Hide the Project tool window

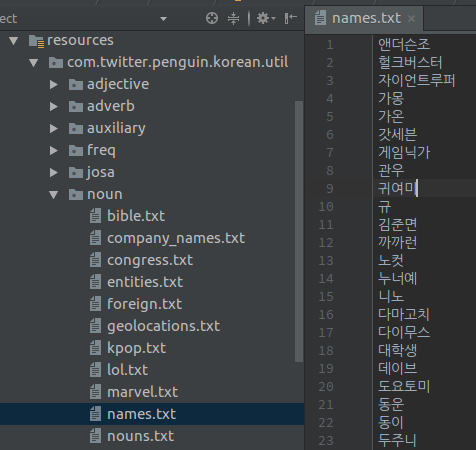coord(291,18)
